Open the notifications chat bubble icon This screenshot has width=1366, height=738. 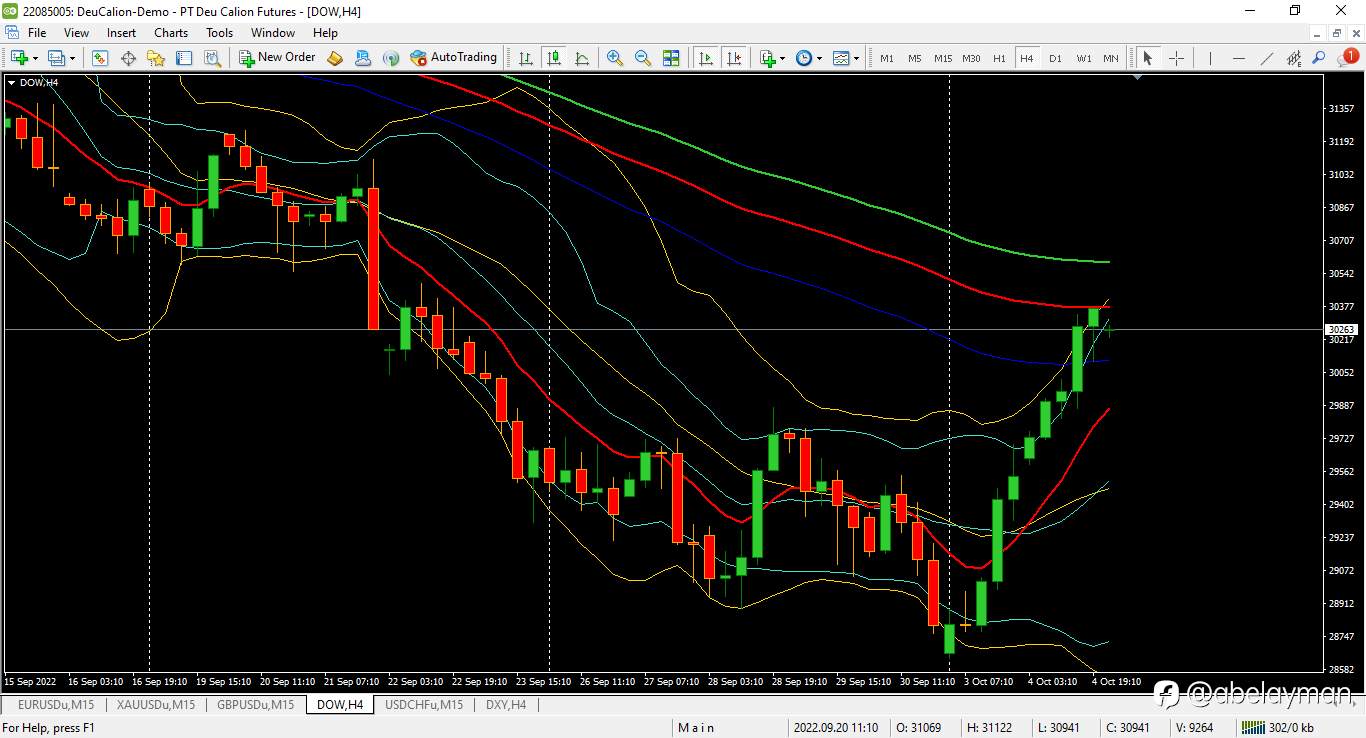pyautogui.click(x=1348, y=58)
